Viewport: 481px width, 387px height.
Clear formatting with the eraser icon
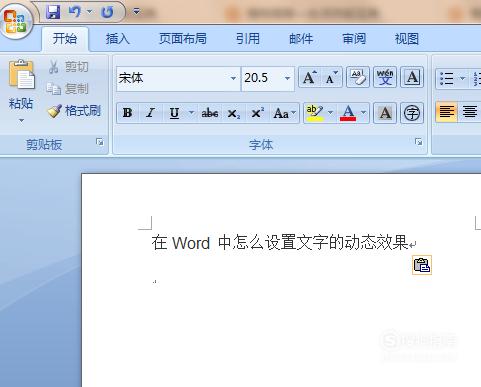coord(358,77)
